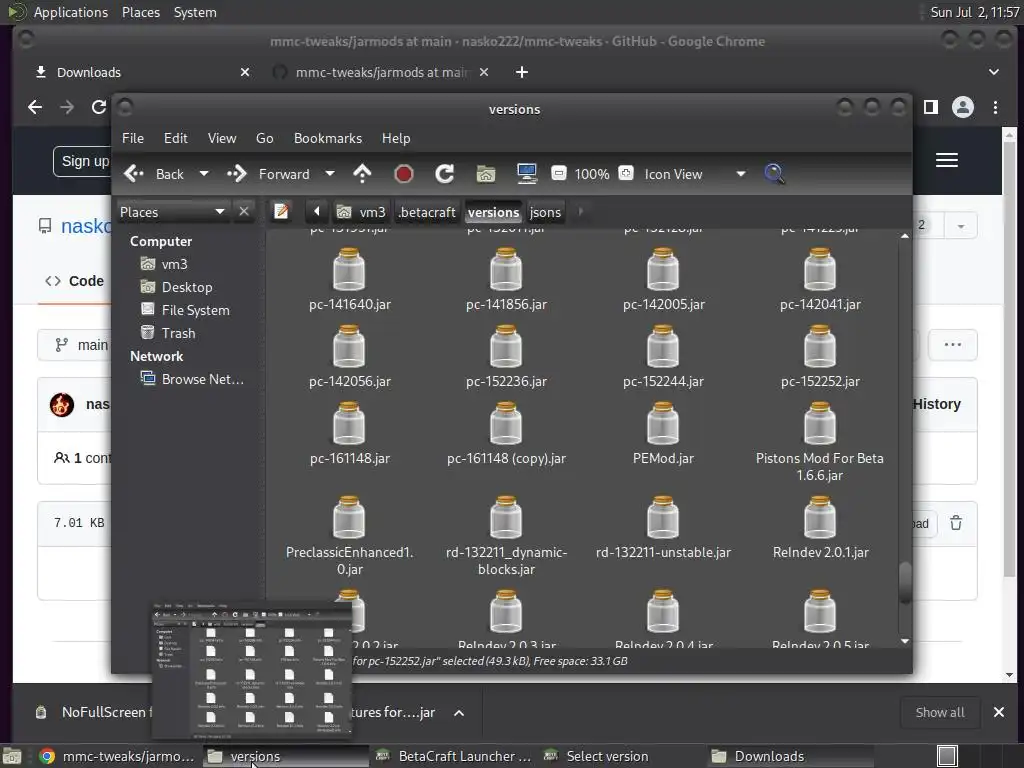Click the jsons path bar button
The image size is (1024, 768).
coord(545,212)
